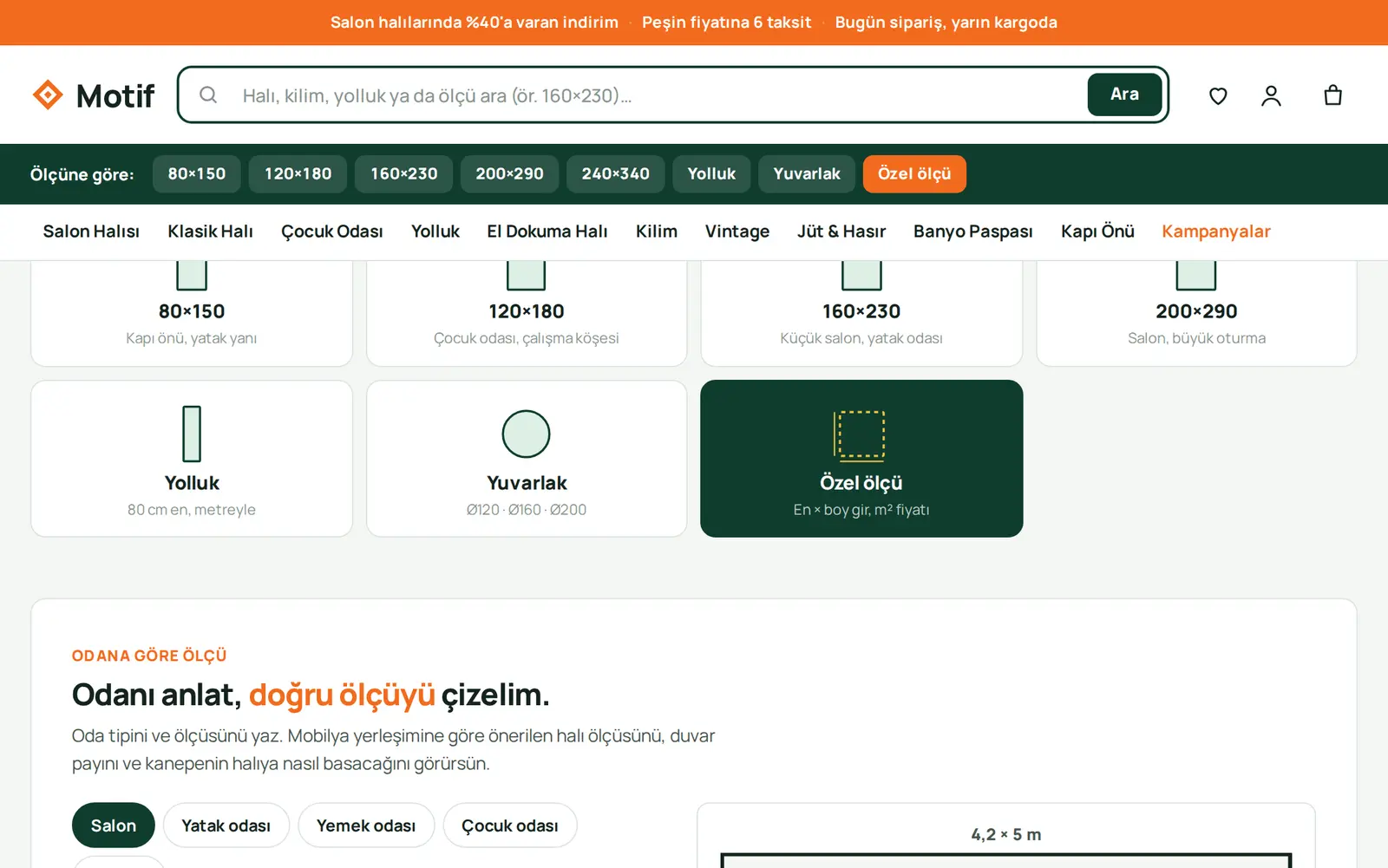Click the 'ODANA GÖRE ÖLÇÜ' heading label
Screen dimensions: 1388x868
coord(149,656)
